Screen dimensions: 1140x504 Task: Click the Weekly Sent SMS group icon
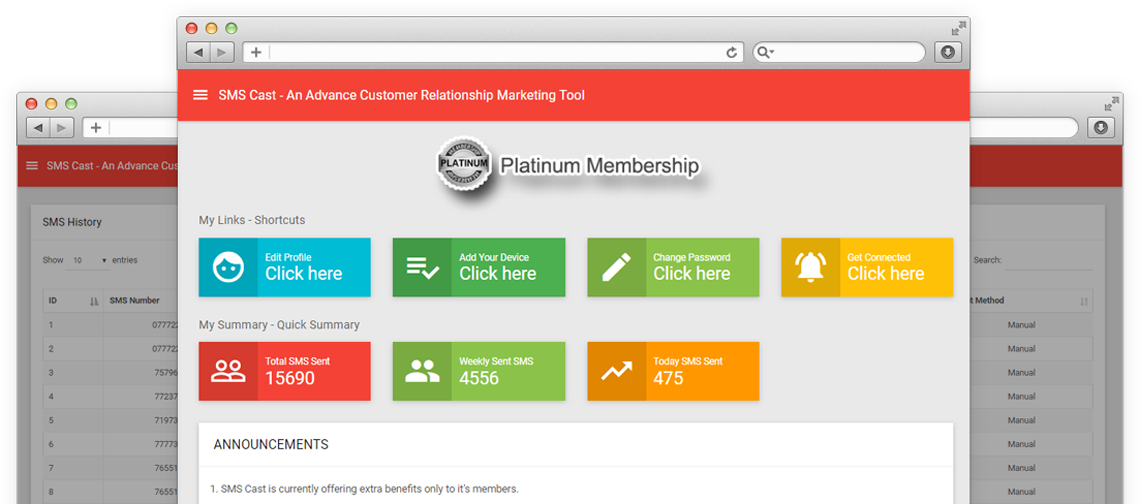[x=422, y=371]
